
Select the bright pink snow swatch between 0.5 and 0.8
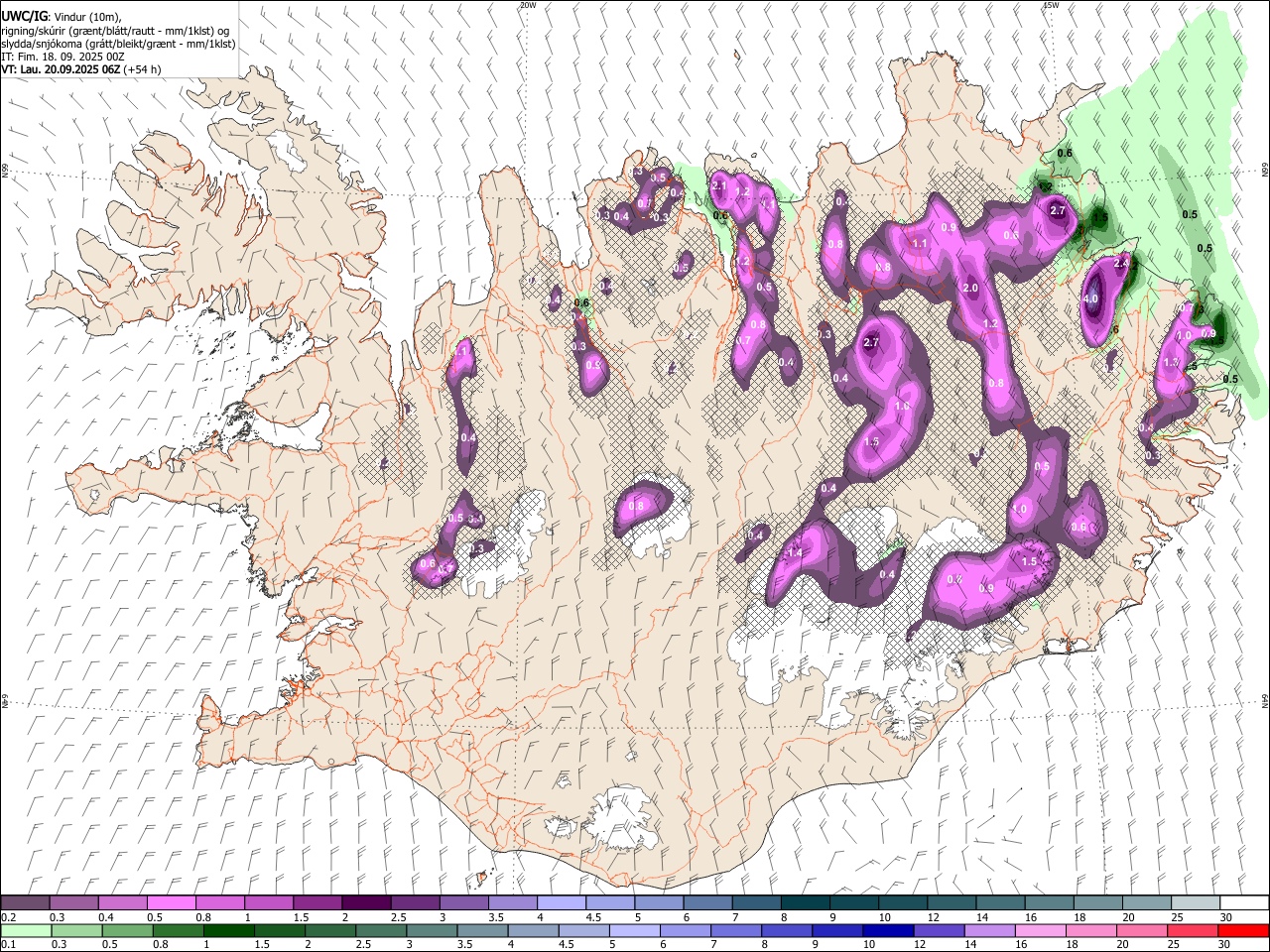pos(171,903)
